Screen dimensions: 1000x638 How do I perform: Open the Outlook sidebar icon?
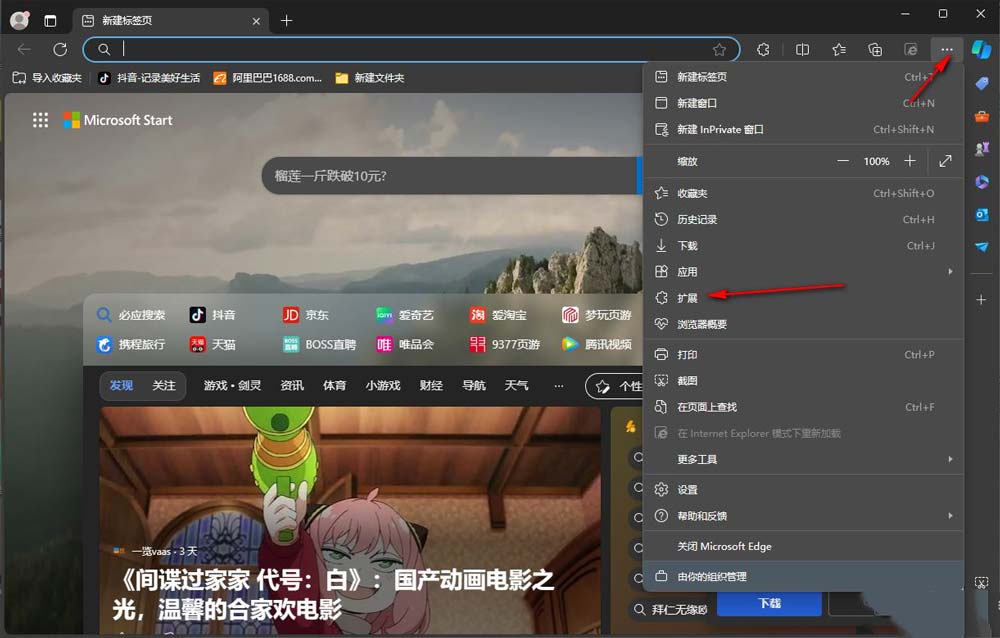[982, 214]
